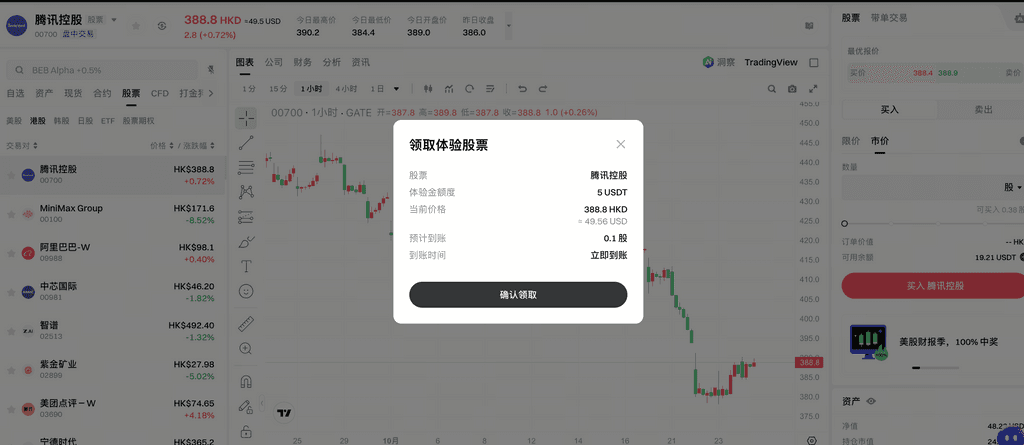Select the brush drawing tool
1024x445 pixels.
pyautogui.click(x=246, y=241)
